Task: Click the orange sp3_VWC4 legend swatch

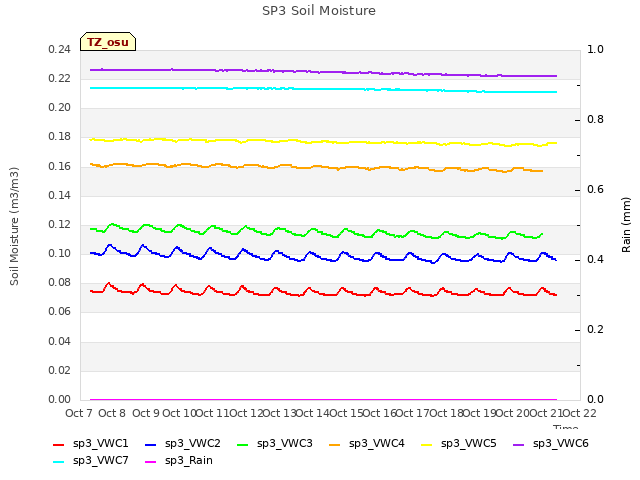Action: (335, 444)
